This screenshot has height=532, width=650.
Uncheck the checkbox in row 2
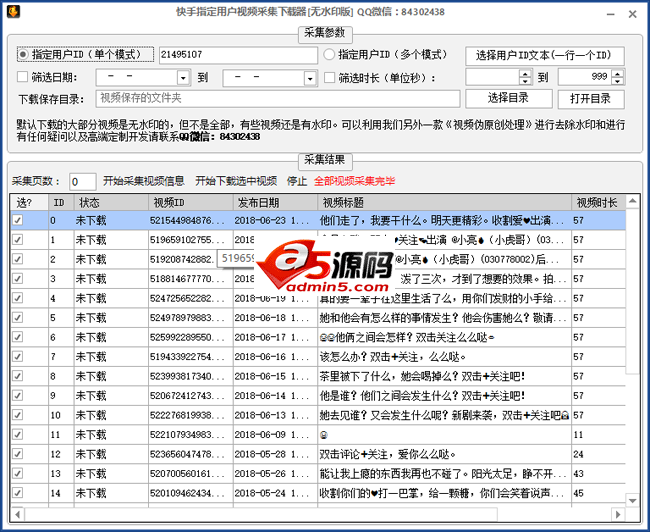[x=17, y=259]
